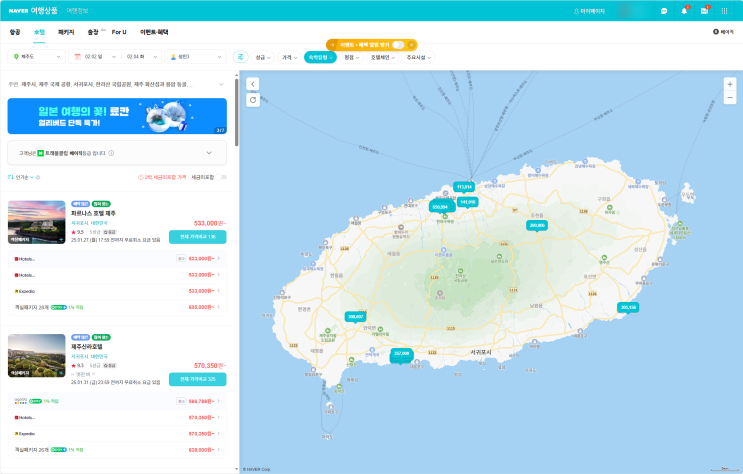Open the 제주신라호텔 hotel title
Viewport: 743px width, 474px height.
[x=87, y=347]
